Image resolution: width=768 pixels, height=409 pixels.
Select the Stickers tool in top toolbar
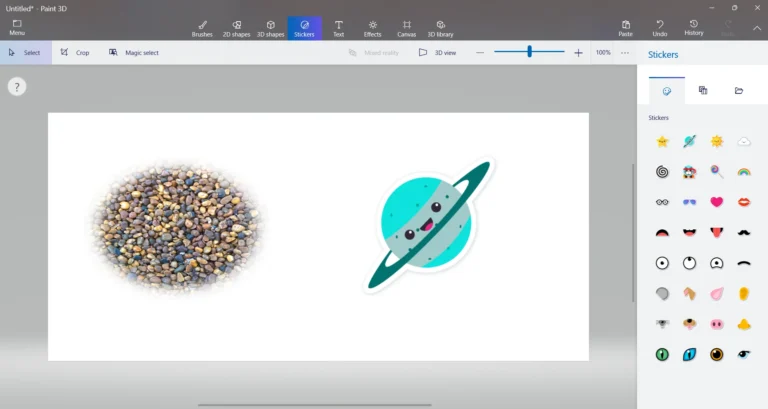pyautogui.click(x=304, y=28)
